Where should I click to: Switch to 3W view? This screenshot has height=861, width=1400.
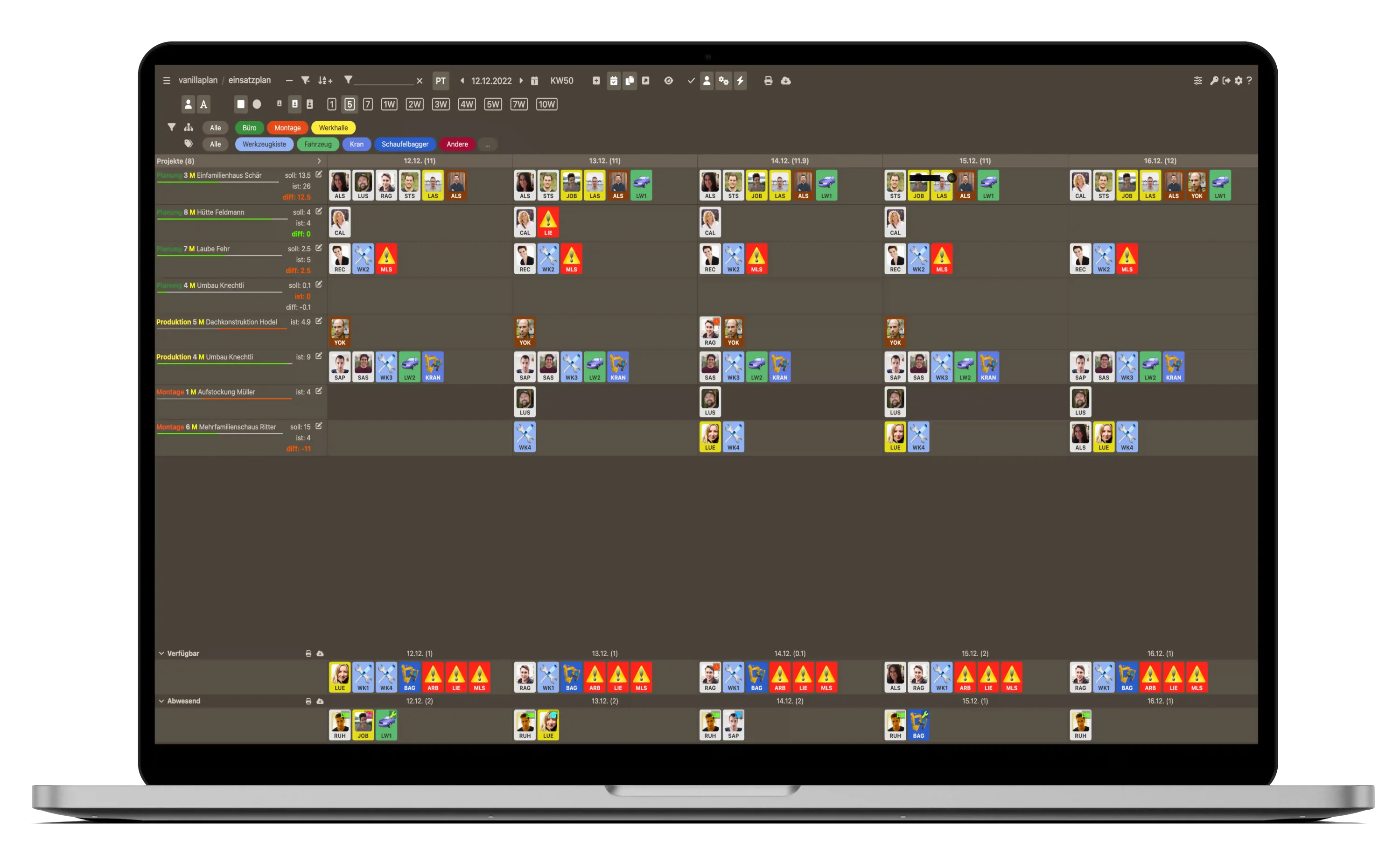(x=440, y=104)
